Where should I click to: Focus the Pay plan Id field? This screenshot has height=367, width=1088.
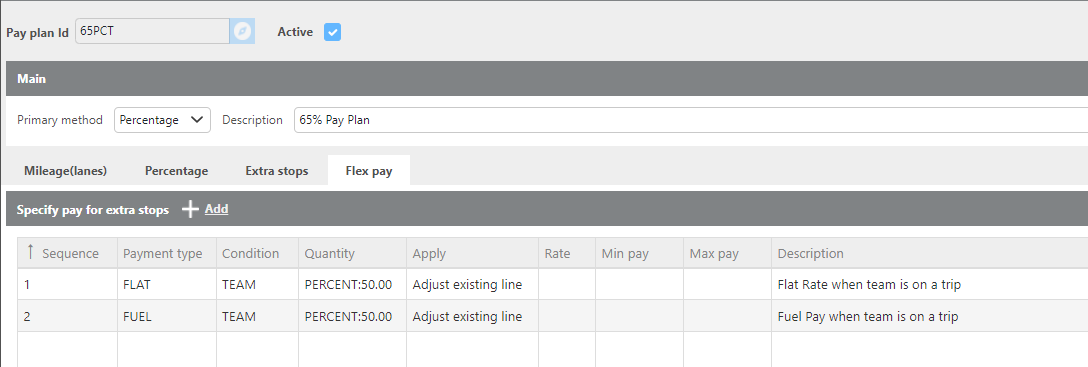click(152, 31)
